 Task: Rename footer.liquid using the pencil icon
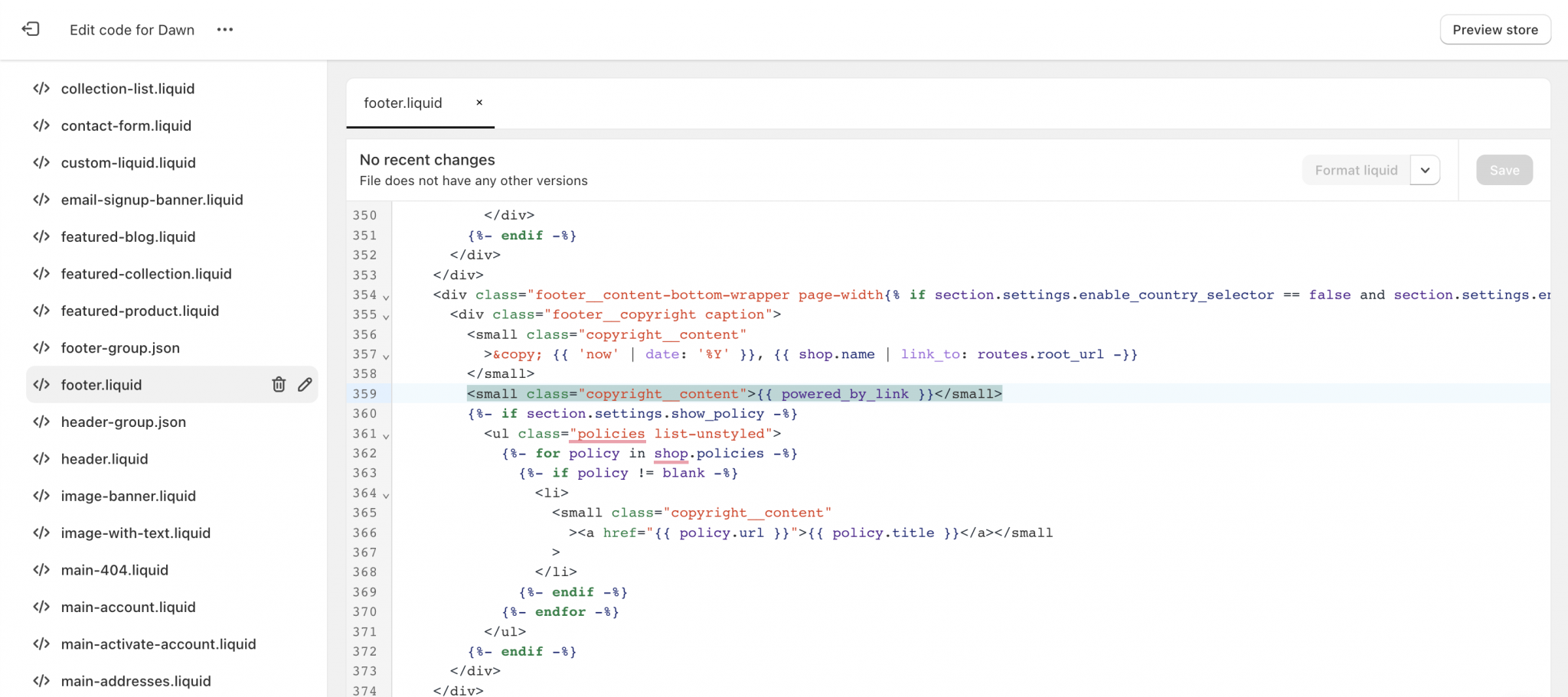pos(305,385)
